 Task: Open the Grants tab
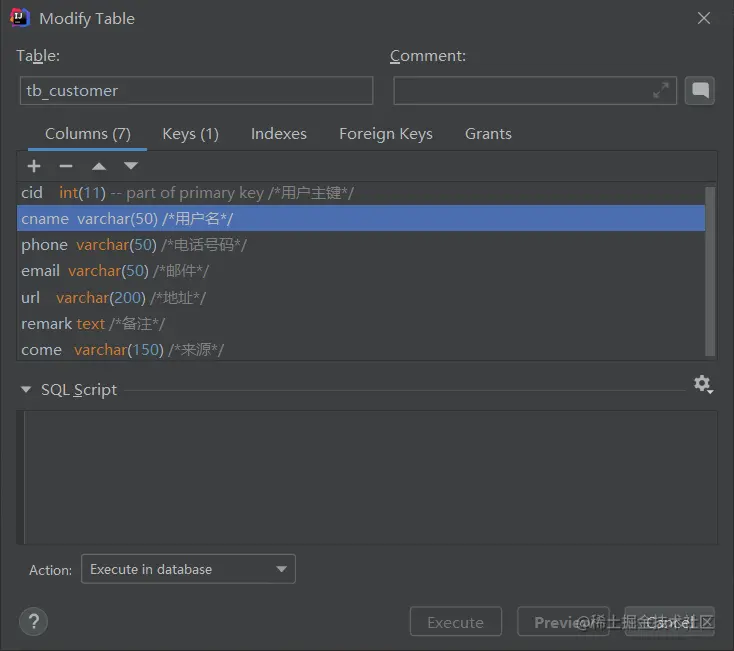(488, 134)
